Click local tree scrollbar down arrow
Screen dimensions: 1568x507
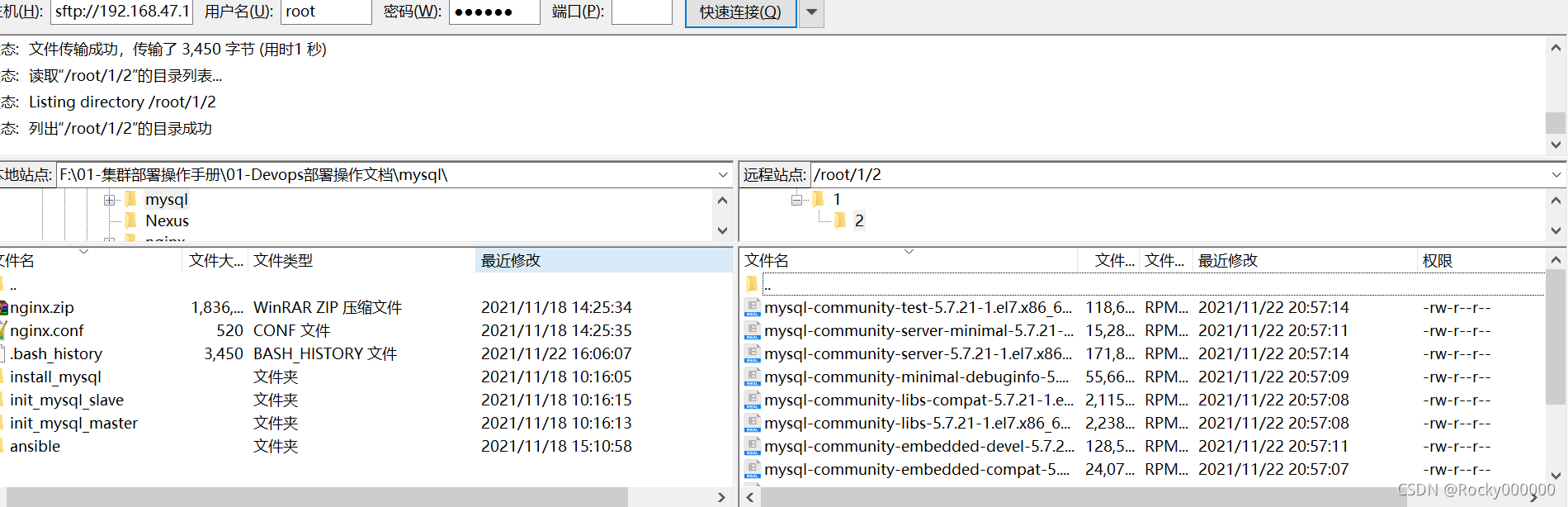[722, 230]
